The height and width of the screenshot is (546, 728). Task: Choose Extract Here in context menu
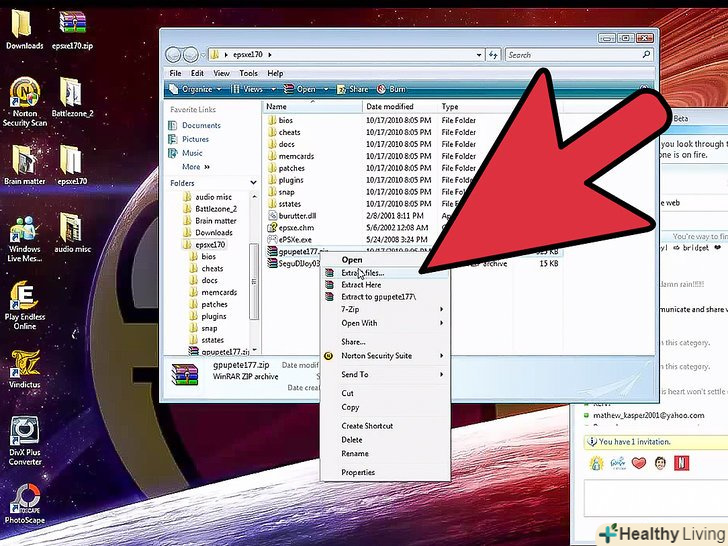point(385,285)
